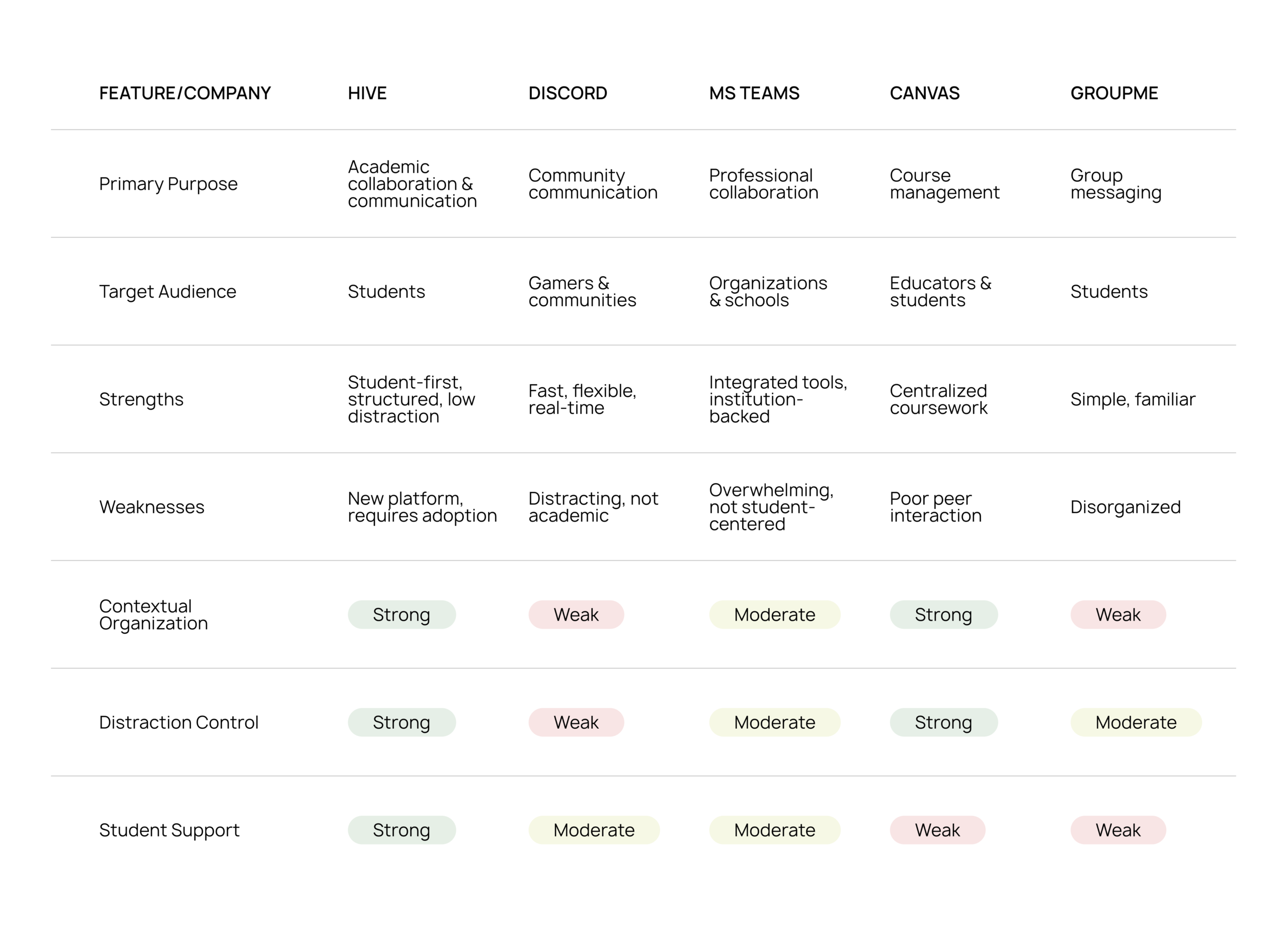Select MS Teams' Moderate badge for Distraction Control
The width and height of the screenshot is (1288, 940).
pos(775,722)
